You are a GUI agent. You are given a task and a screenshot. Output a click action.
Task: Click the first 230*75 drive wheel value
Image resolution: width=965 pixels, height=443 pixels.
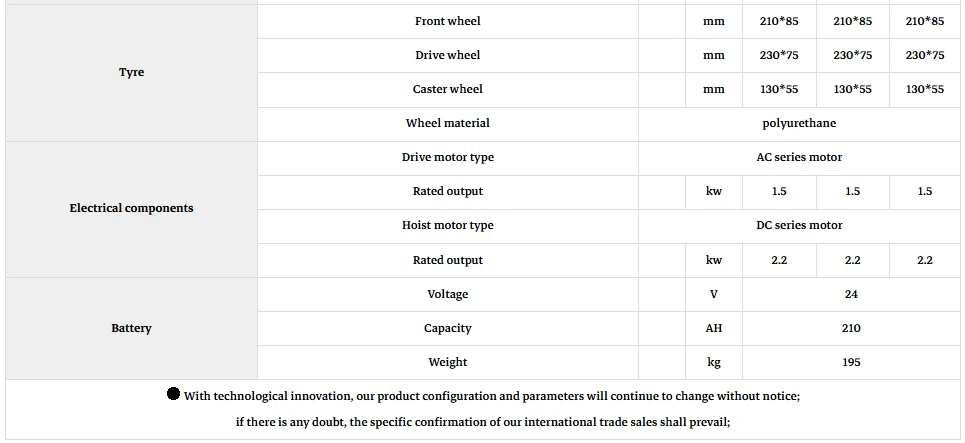point(779,55)
